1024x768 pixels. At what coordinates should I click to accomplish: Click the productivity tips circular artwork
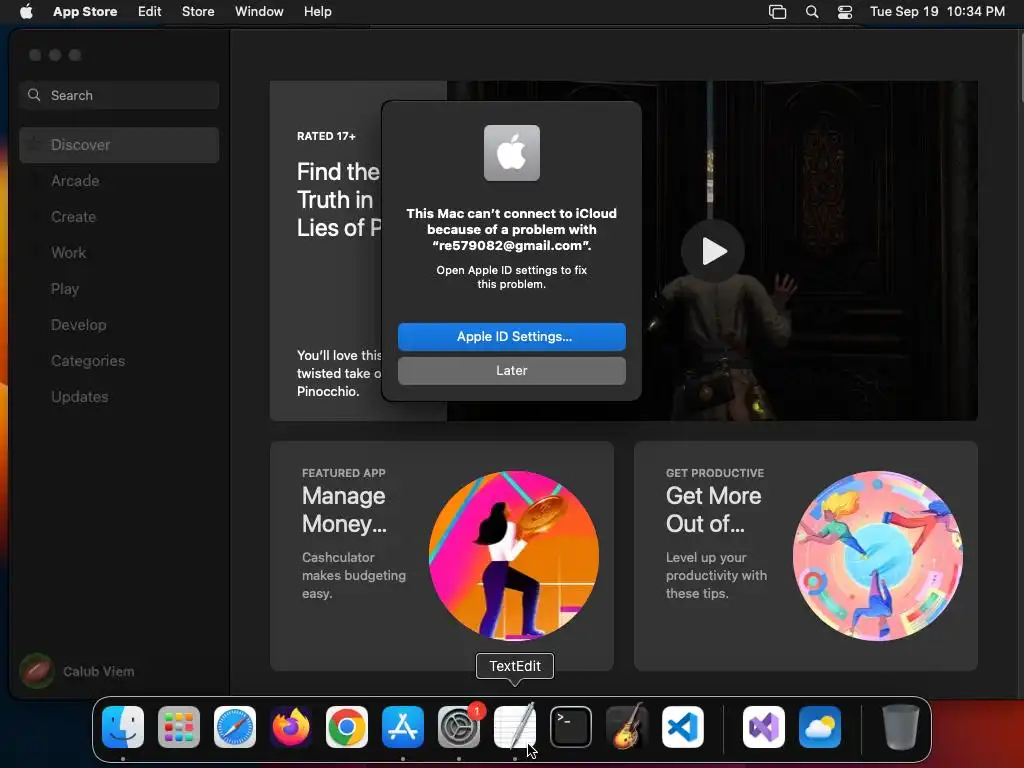pos(877,556)
